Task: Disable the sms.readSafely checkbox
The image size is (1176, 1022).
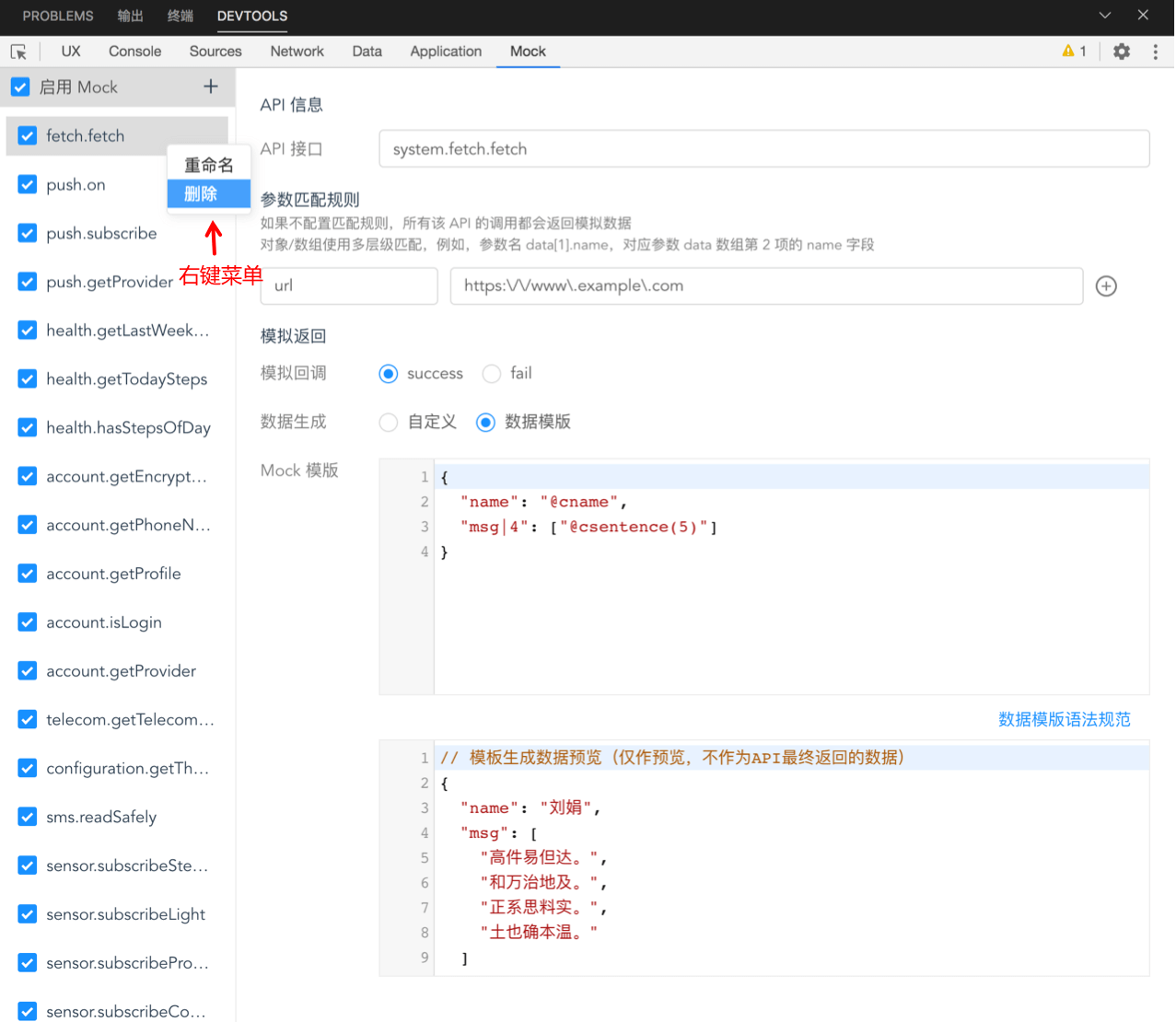Action: pos(28,818)
